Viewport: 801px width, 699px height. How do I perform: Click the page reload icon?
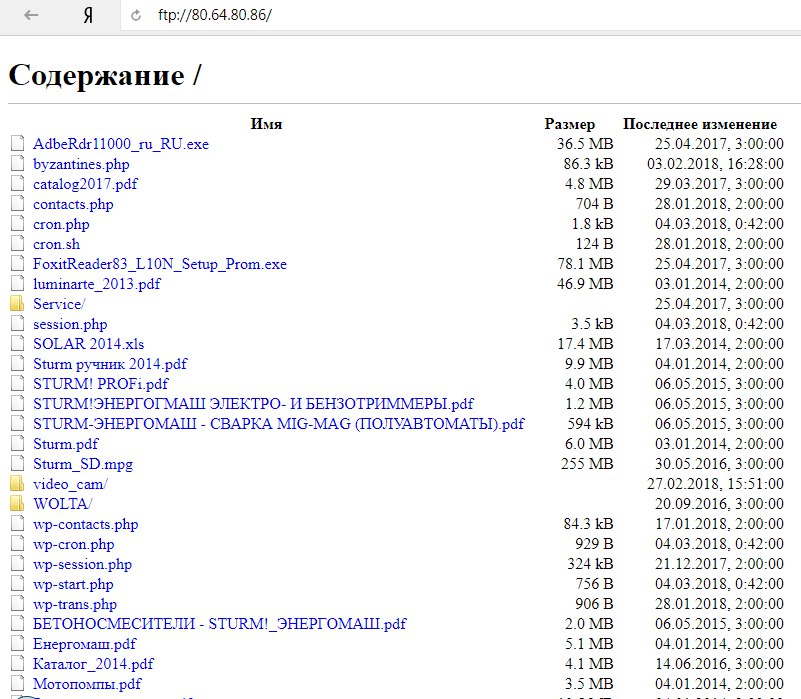[x=135, y=16]
